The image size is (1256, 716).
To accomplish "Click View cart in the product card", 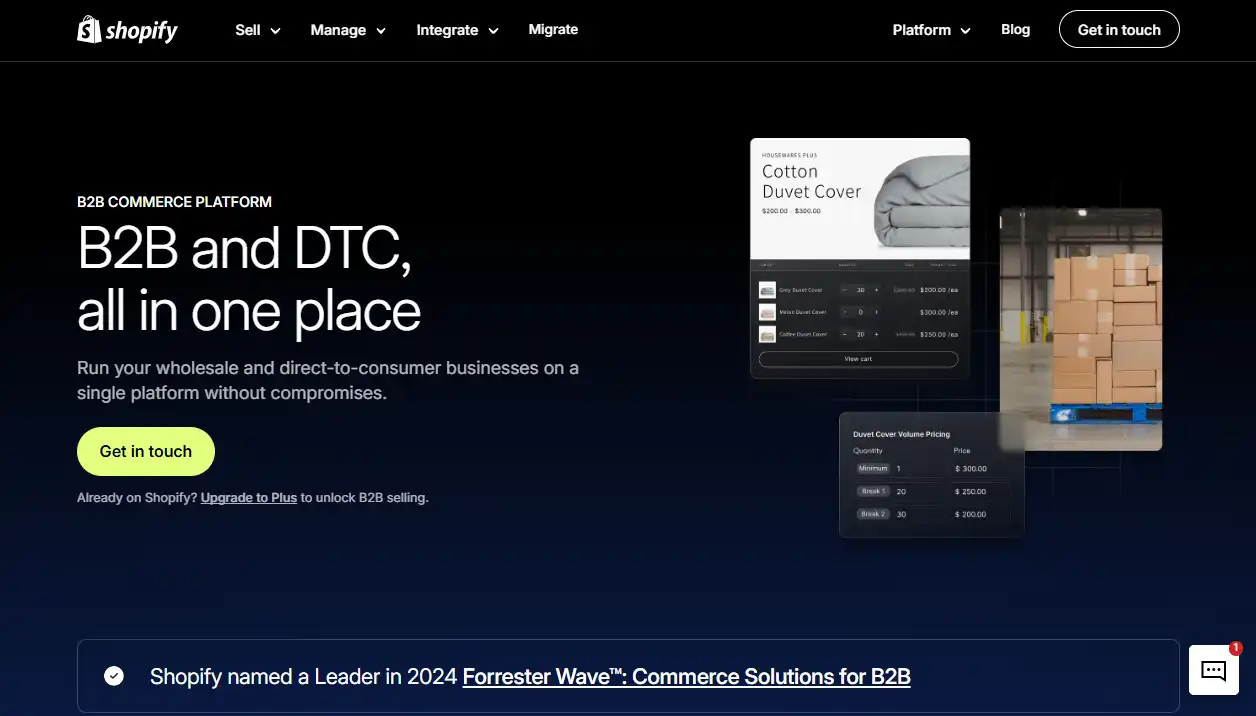I will (x=858, y=359).
